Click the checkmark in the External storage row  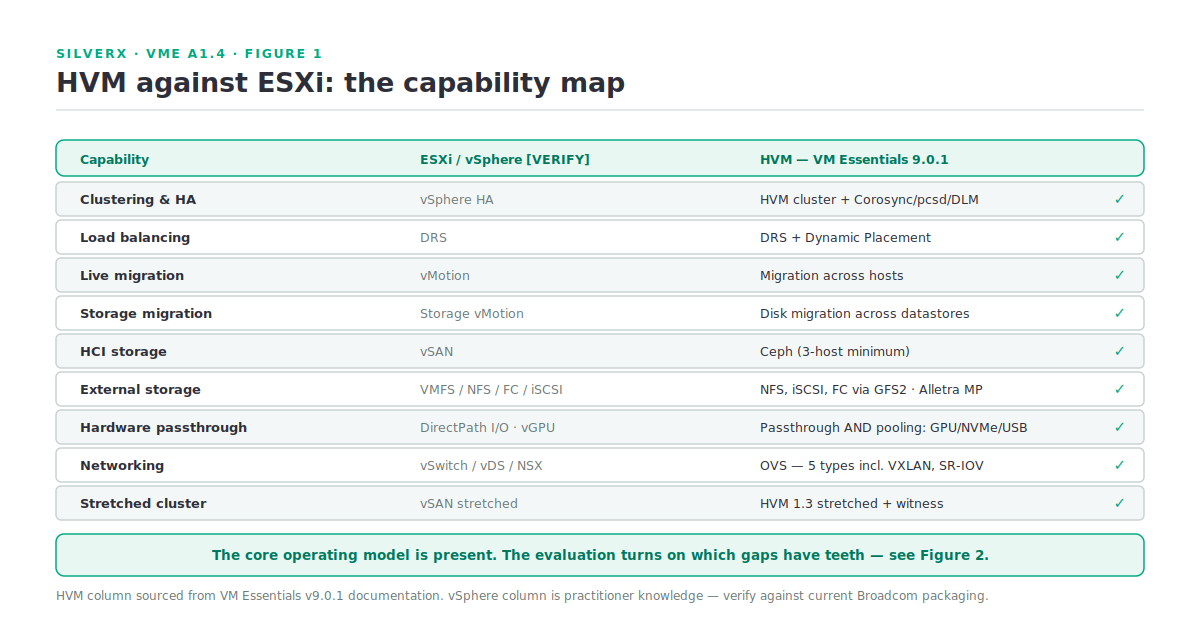[x=1119, y=389]
